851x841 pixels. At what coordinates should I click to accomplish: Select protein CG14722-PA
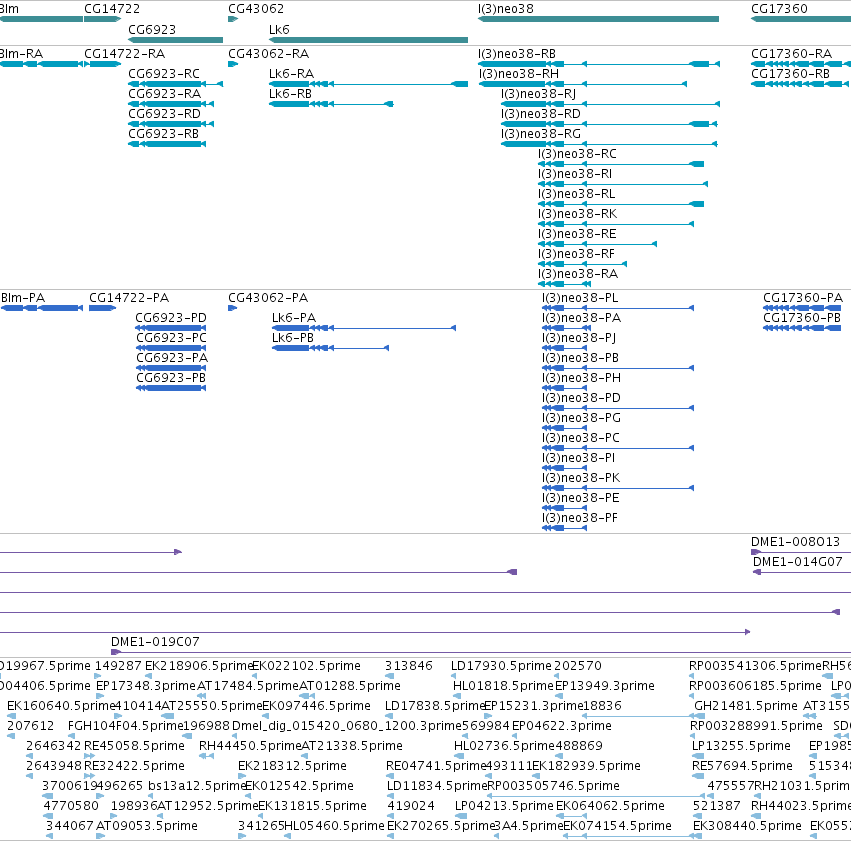point(129,298)
